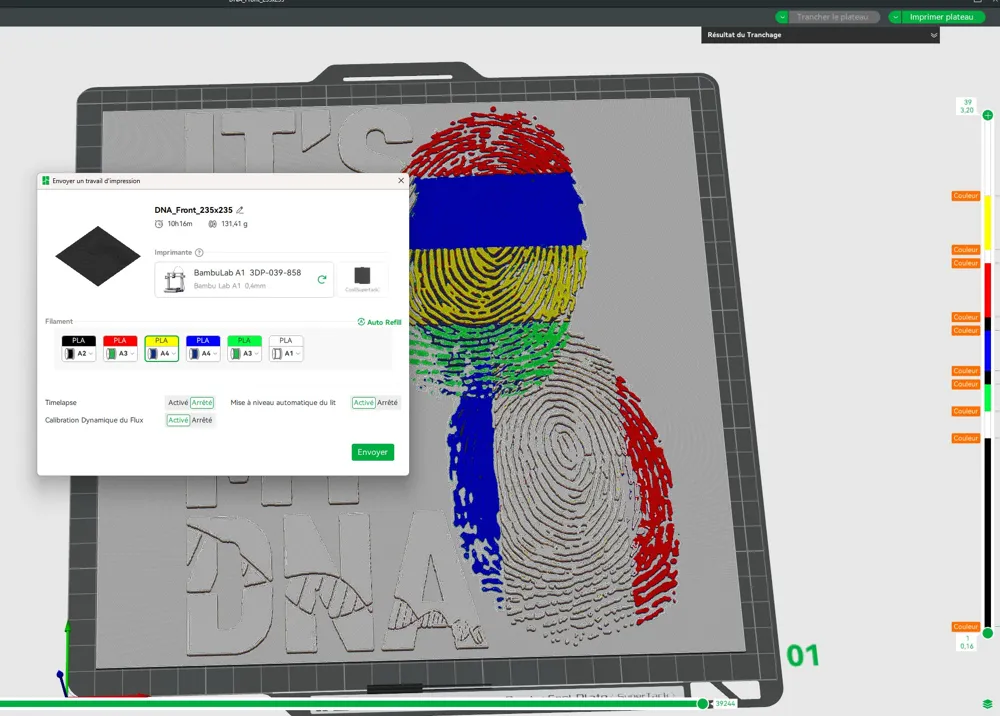Click the 39244 value beside horizontal slider
The width and height of the screenshot is (1000, 716).
click(x=725, y=704)
